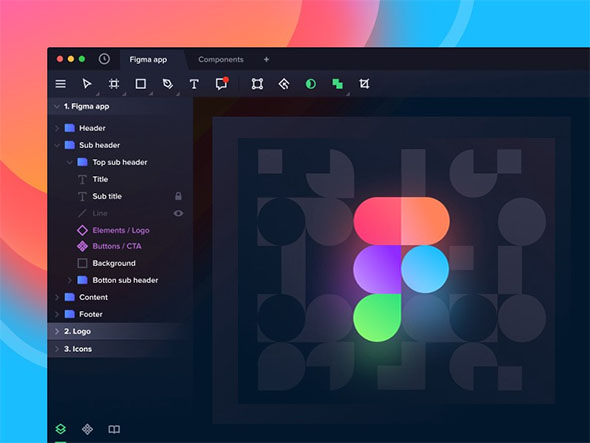590x443 pixels.
Task: Expand the 3. Icons page chevron
Action: tap(57, 349)
